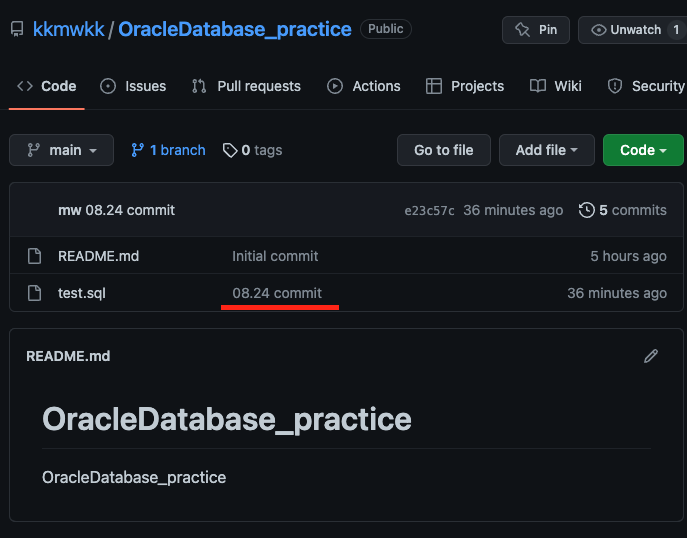
Task: Open the Actions tab
Action: click(364, 86)
